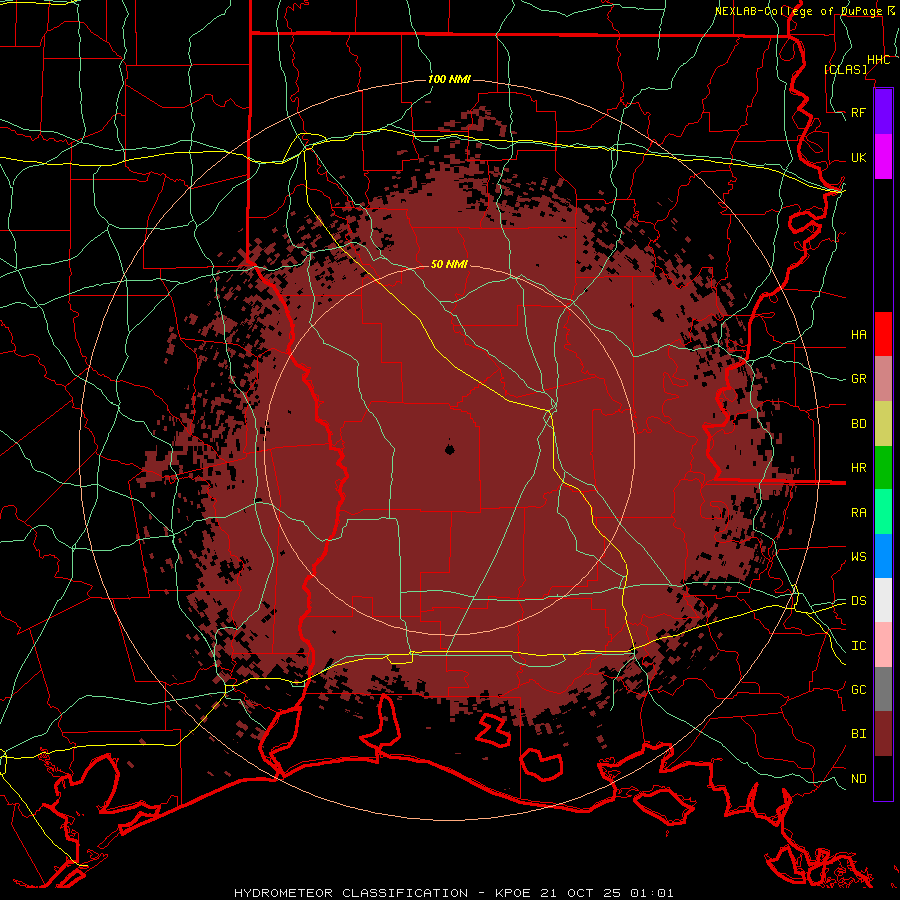Select the 'BI' legend label

click(859, 734)
